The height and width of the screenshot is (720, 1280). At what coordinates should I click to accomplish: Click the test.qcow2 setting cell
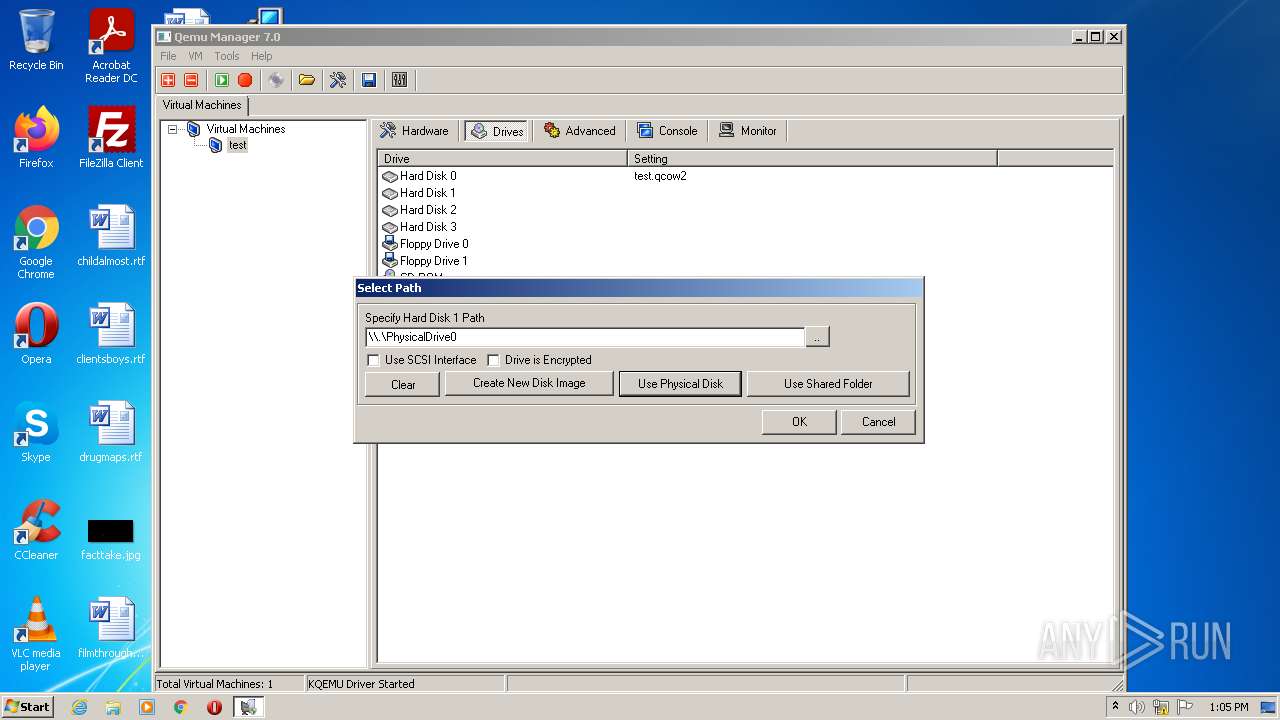660,176
